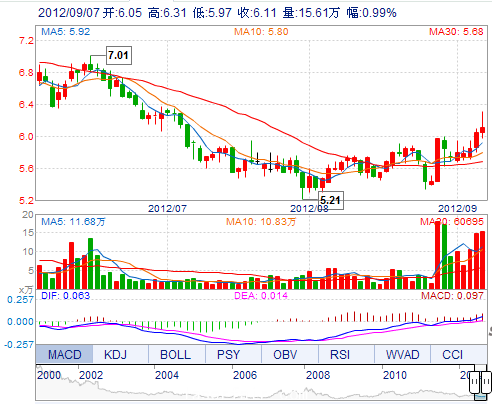Jump to 2002 on the history timeline
Viewport: 492px width, 404px height.
point(91,375)
